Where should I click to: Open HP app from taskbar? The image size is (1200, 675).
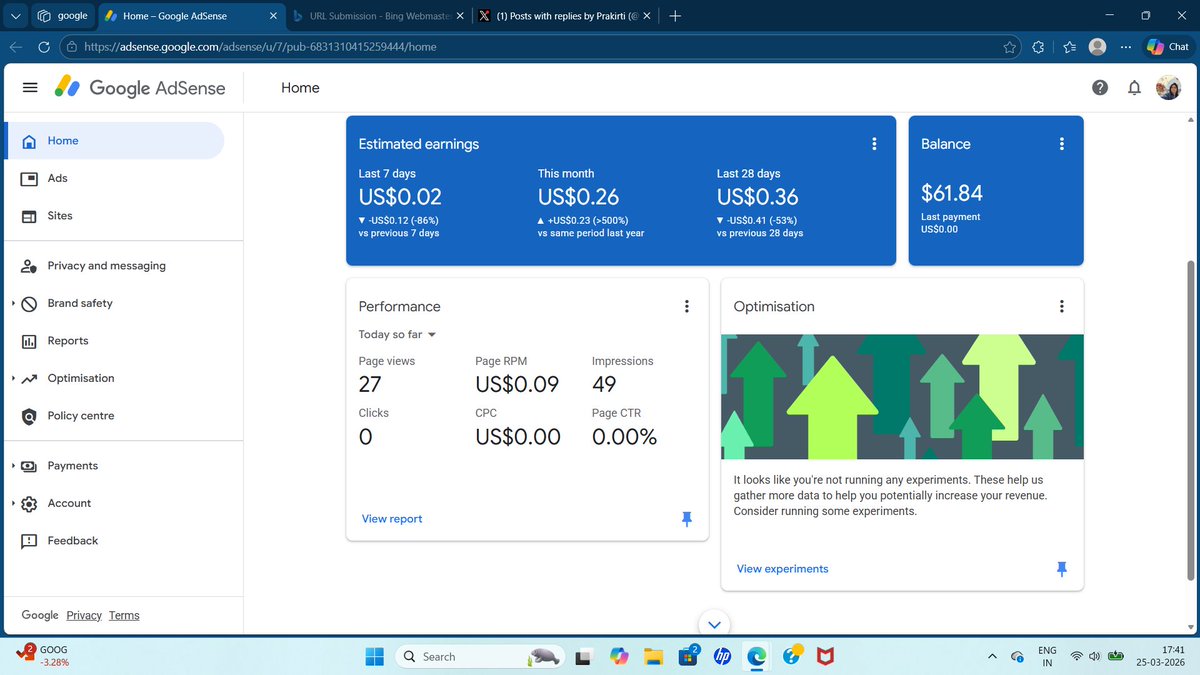click(721, 657)
